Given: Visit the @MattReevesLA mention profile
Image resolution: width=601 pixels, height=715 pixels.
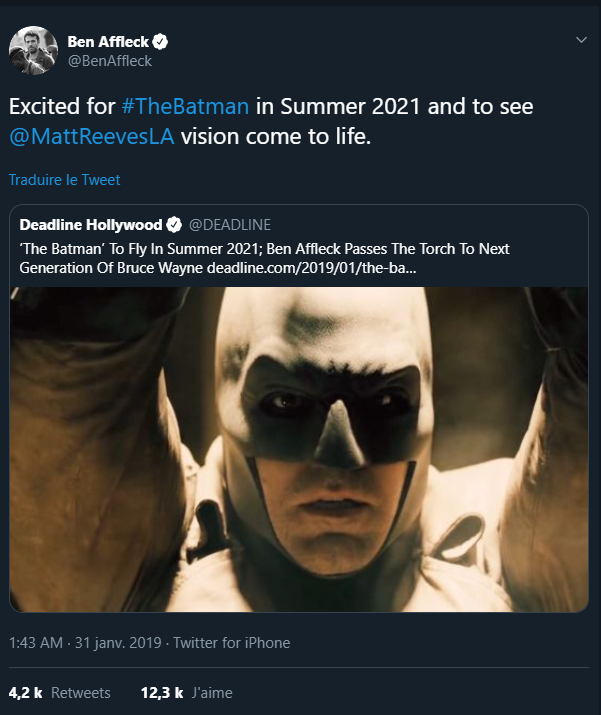Looking at the screenshot, I should [92, 136].
